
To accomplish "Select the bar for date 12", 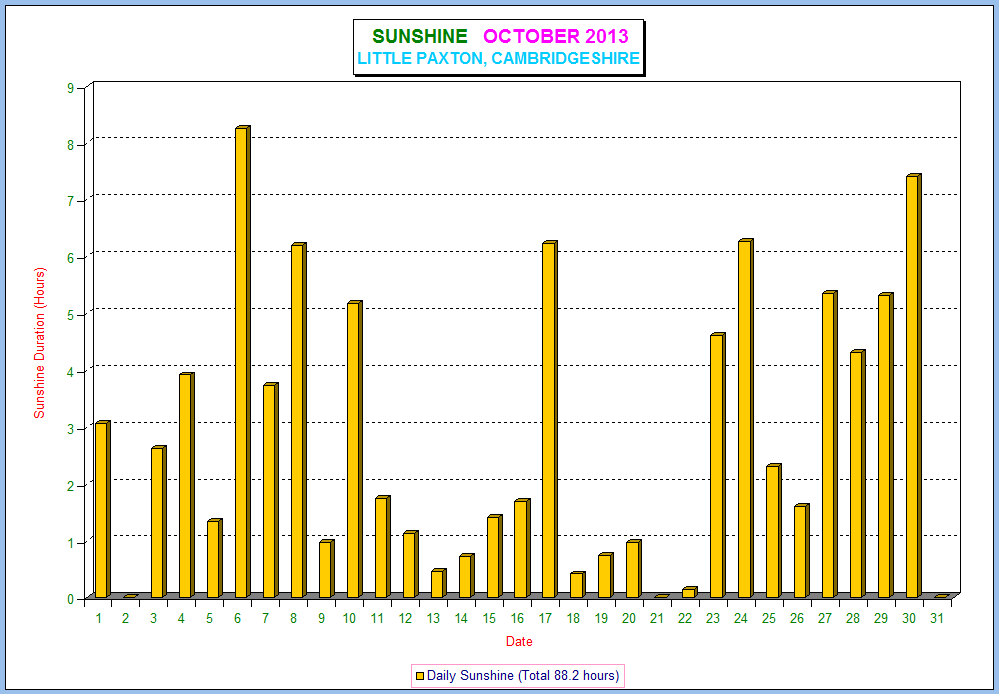I will (x=410, y=565).
